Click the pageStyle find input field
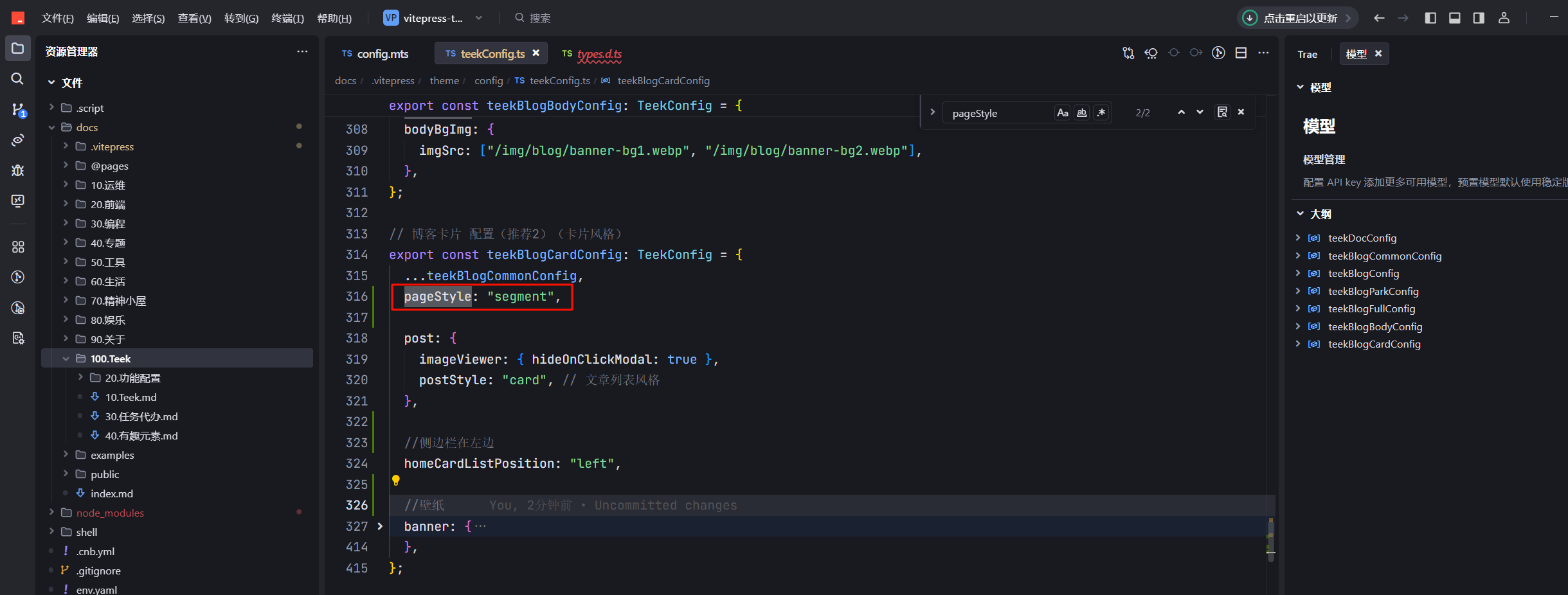The width and height of the screenshot is (1568, 595). (x=1000, y=113)
